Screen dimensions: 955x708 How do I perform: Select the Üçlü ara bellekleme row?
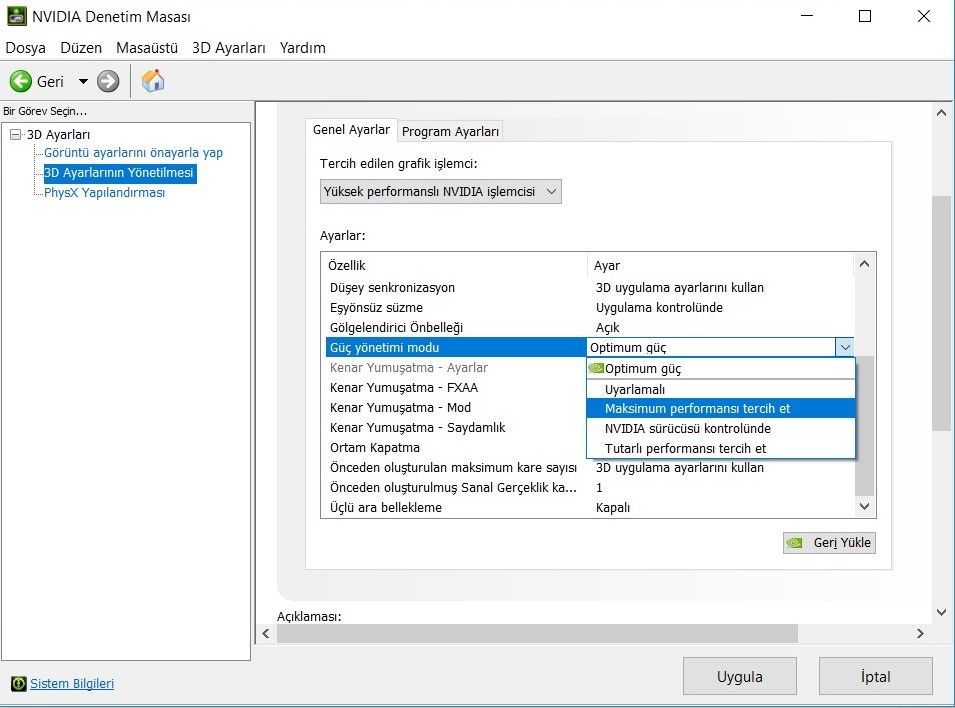[590, 508]
